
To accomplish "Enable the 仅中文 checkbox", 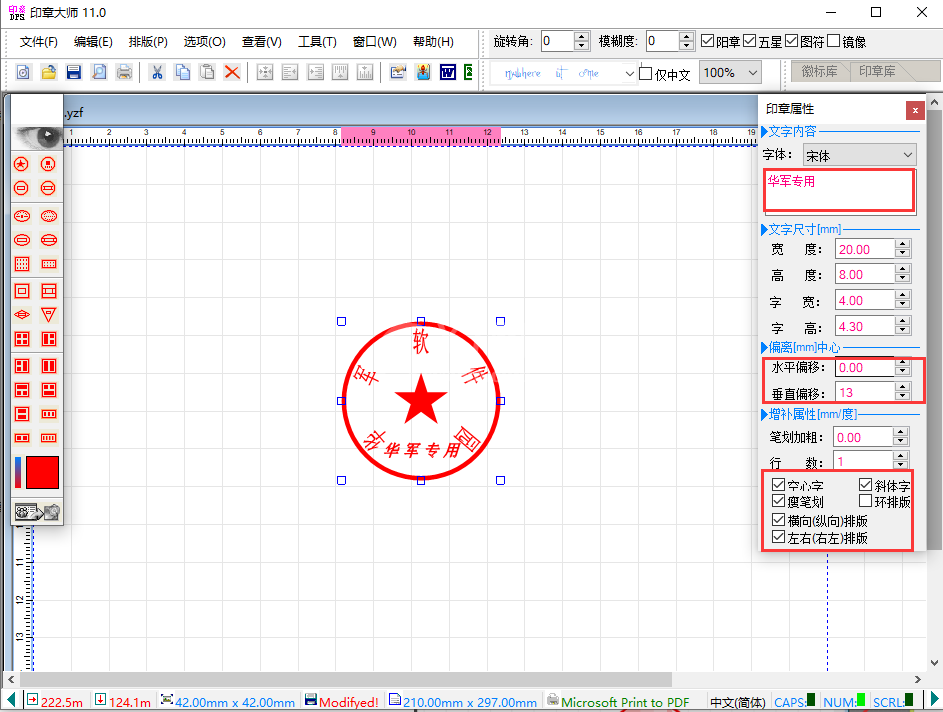I will [x=645, y=73].
